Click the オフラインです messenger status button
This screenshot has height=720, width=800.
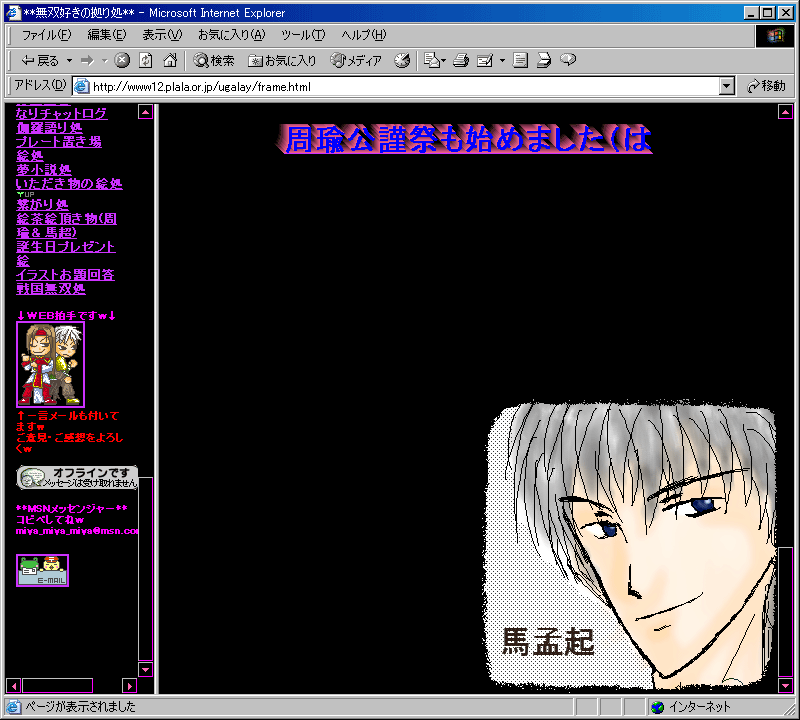[x=77, y=478]
